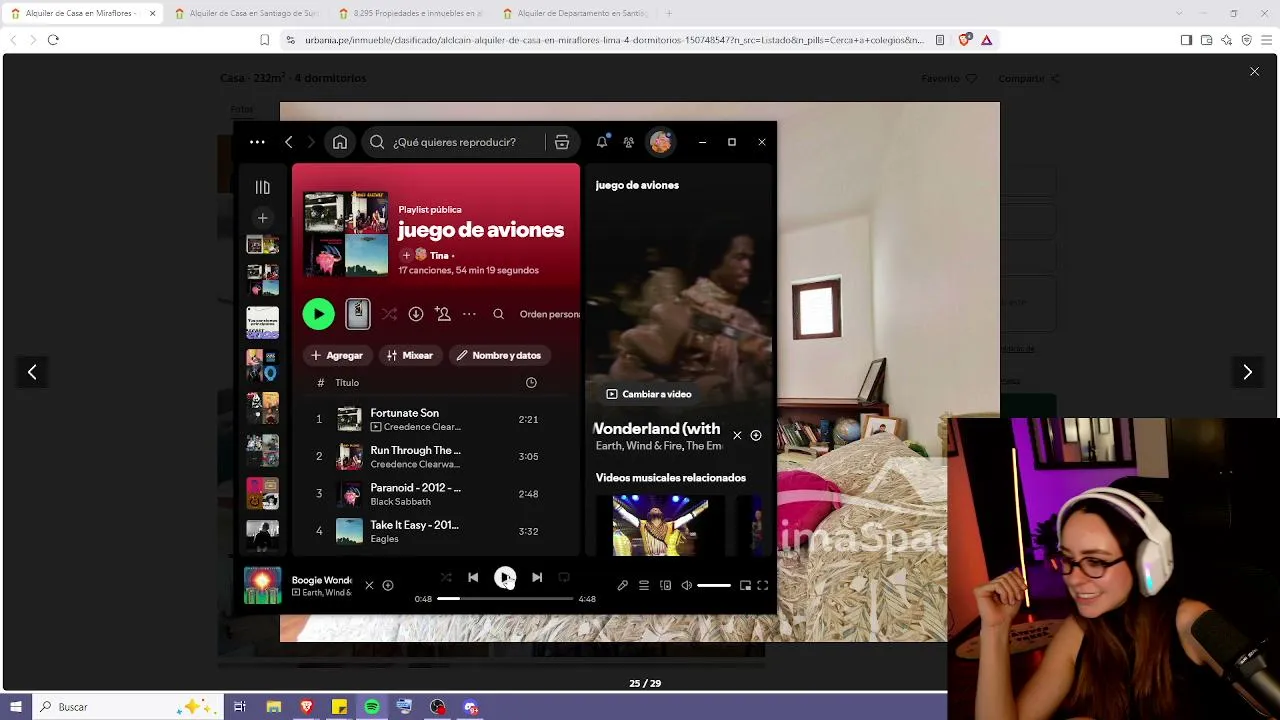Screen dimensions: 1280x720
Task: Reload the Urbania page
Action: [x=53, y=40]
